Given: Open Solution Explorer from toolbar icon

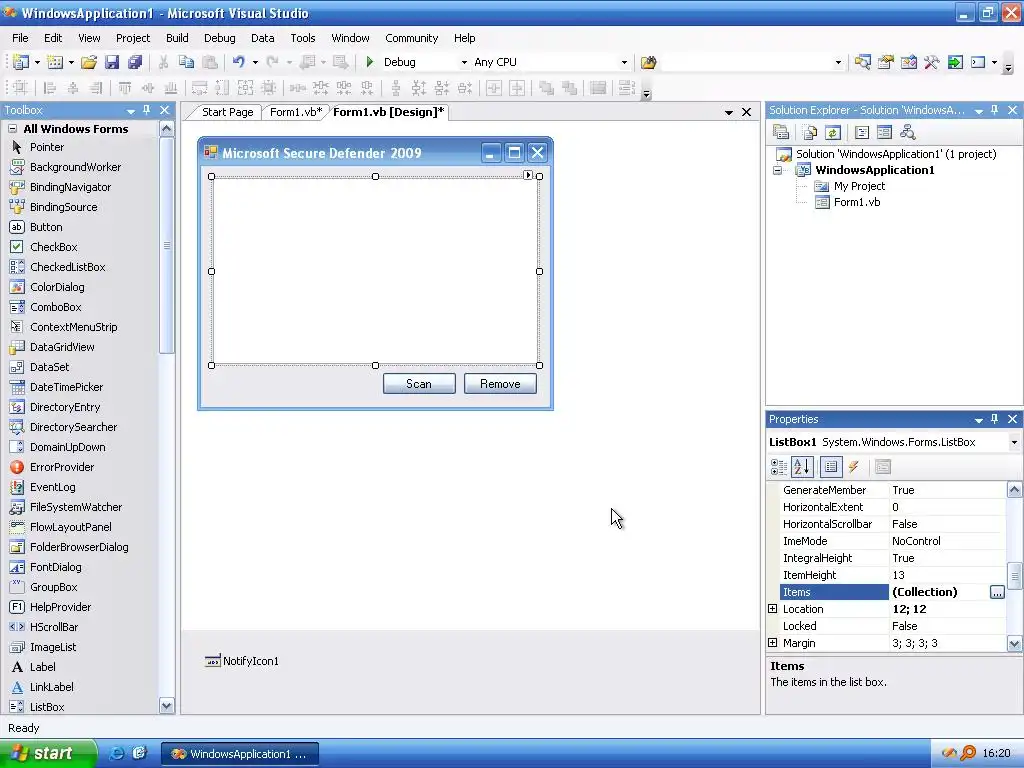Looking at the screenshot, I should point(862,62).
